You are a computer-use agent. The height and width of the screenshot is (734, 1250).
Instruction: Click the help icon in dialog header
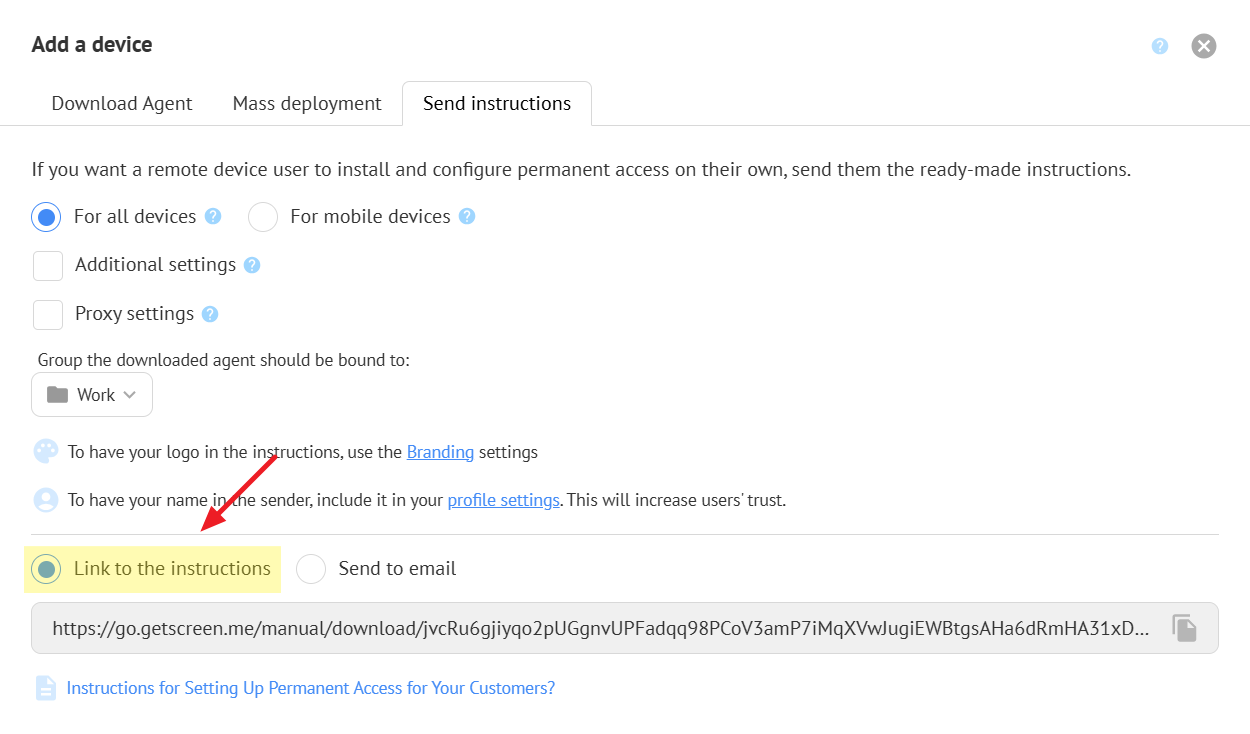1160,46
